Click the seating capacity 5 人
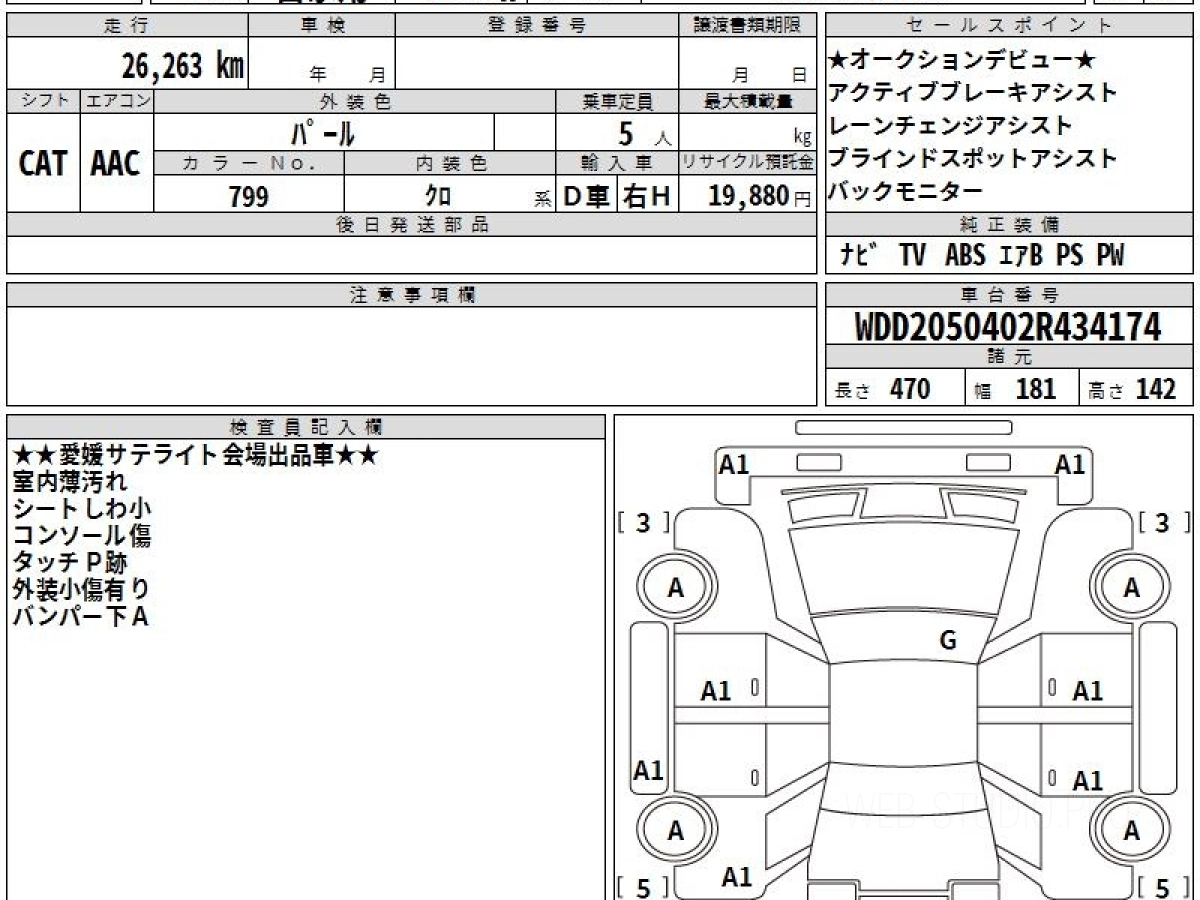The height and width of the screenshot is (900, 1200). coord(642,132)
